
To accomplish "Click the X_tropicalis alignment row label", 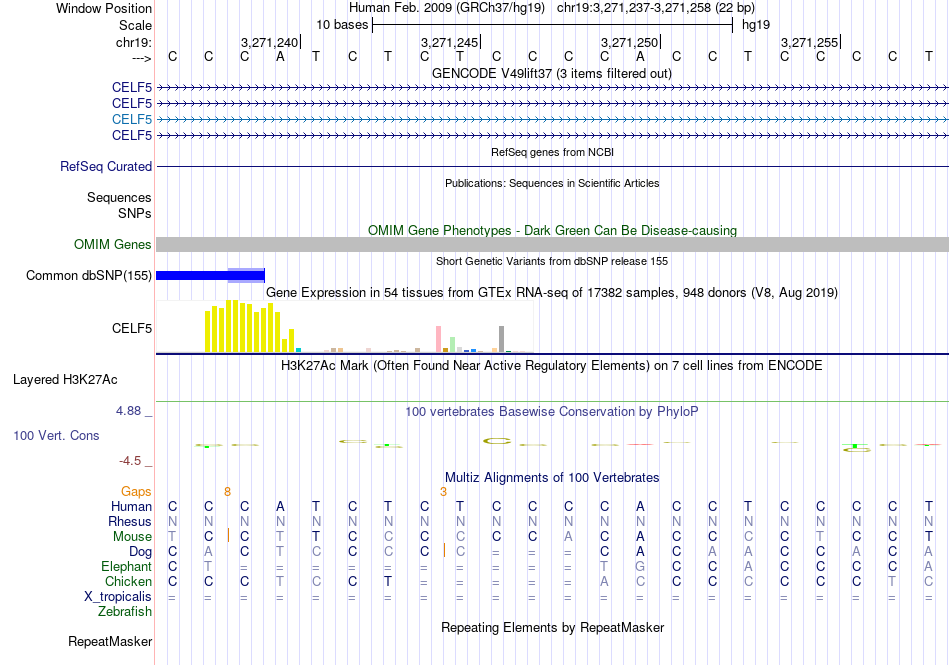I will (x=118, y=597).
